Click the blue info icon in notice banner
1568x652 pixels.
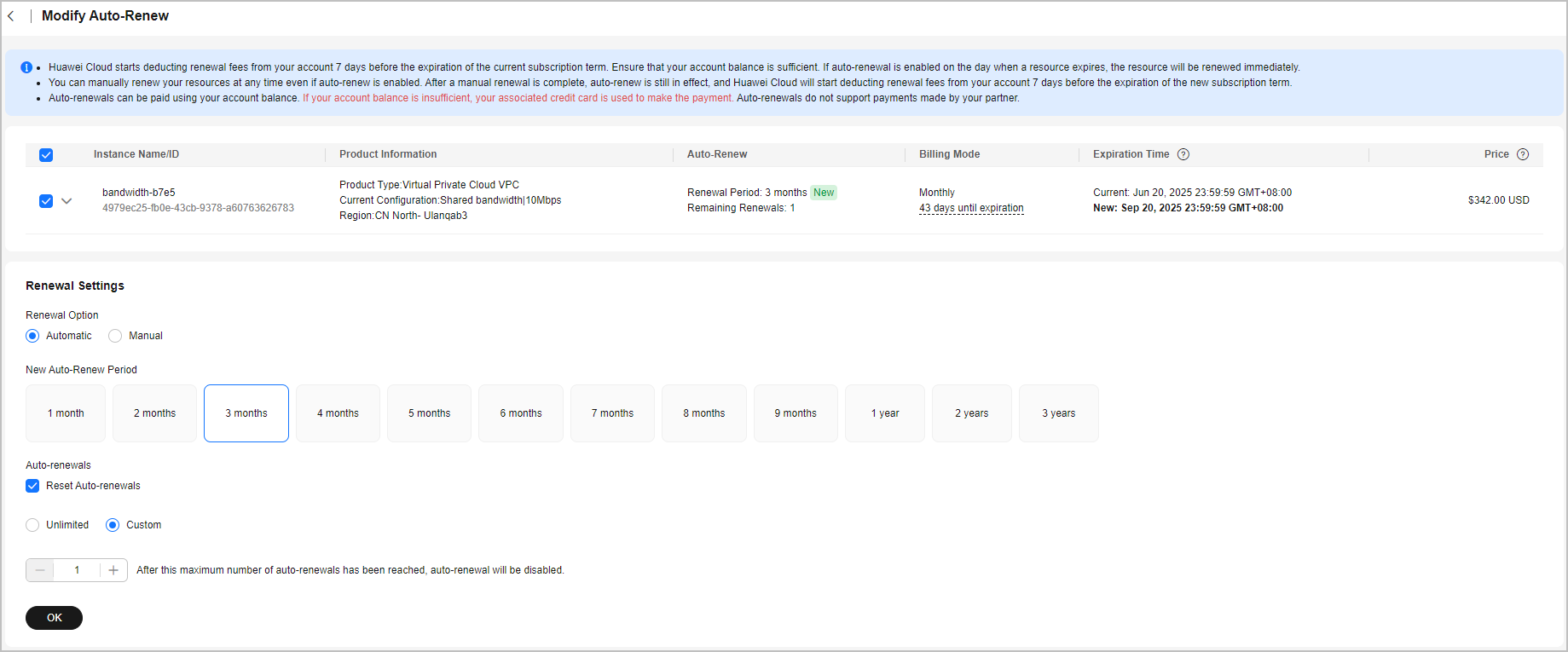(26, 67)
